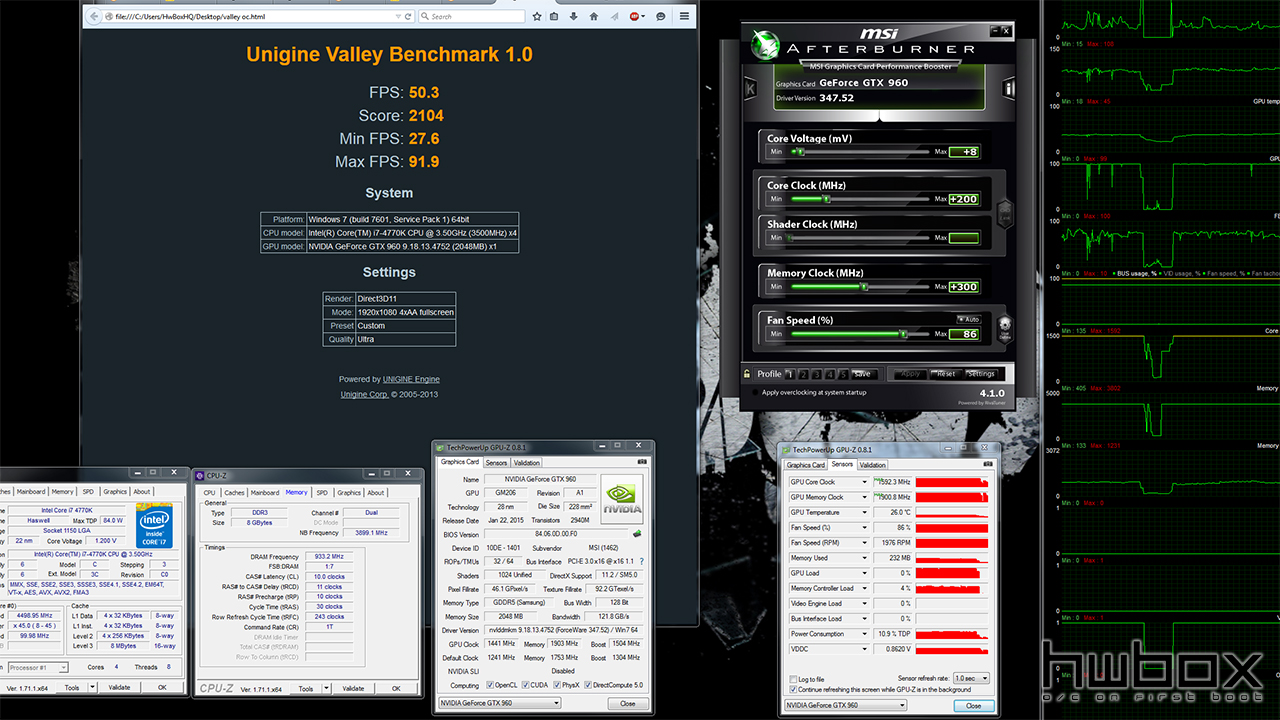This screenshot has width=1280, height=720.
Task: Adjust the Core Voltage slider handle
Action: tap(800, 152)
